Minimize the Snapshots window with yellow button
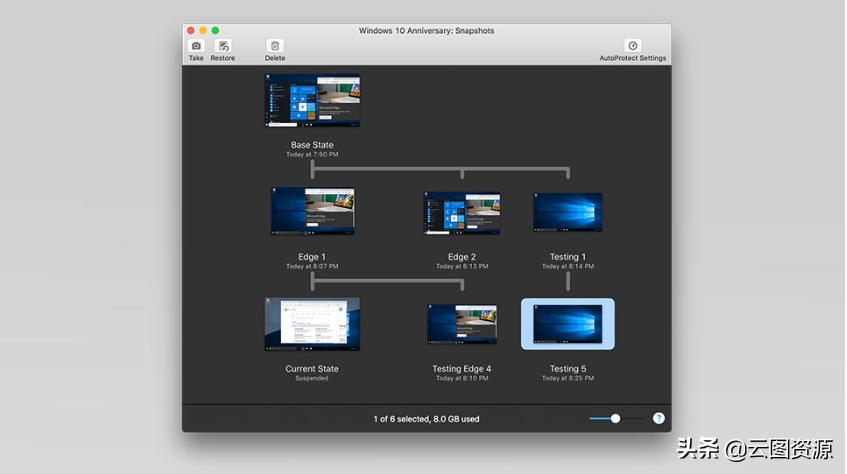Image resolution: width=847 pixels, height=474 pixels. (x=203, y=31)
